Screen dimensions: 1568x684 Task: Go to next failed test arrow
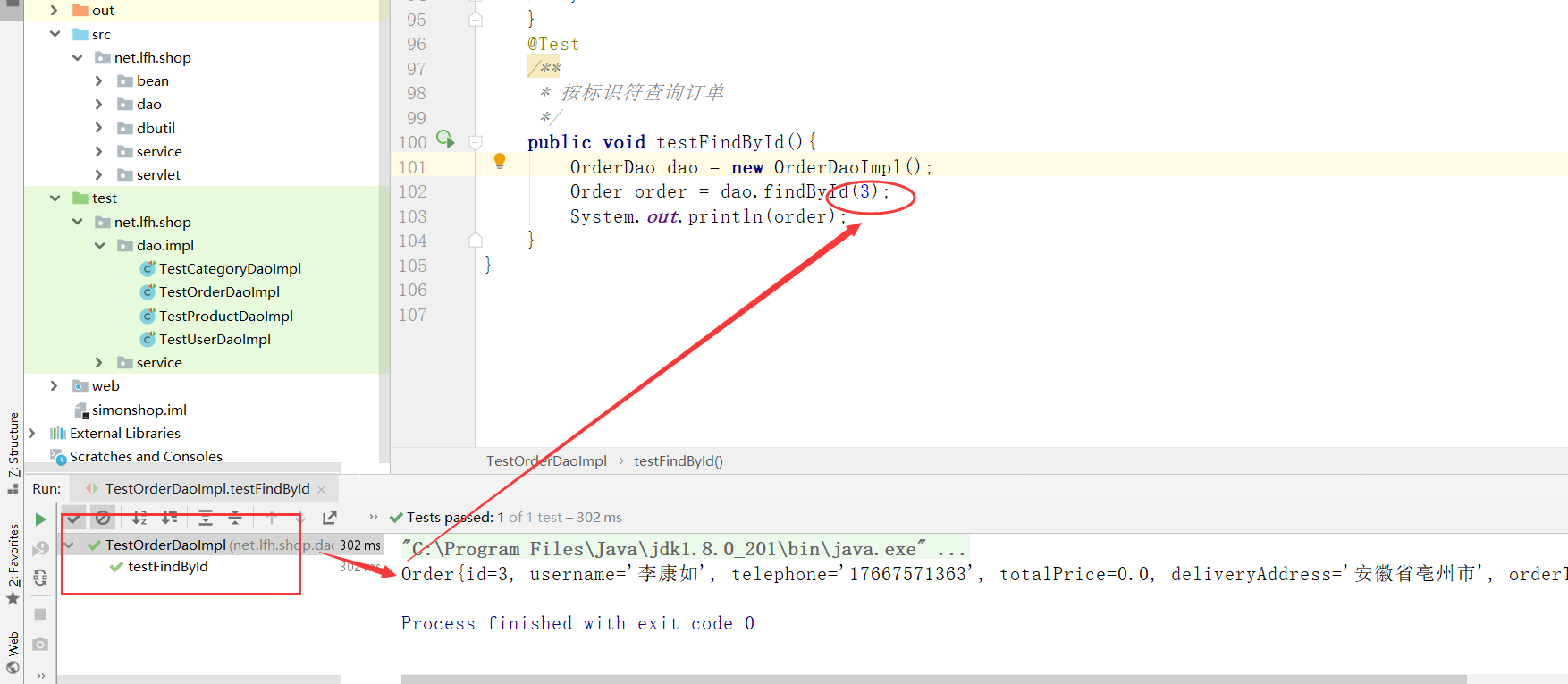click(300, 518)
